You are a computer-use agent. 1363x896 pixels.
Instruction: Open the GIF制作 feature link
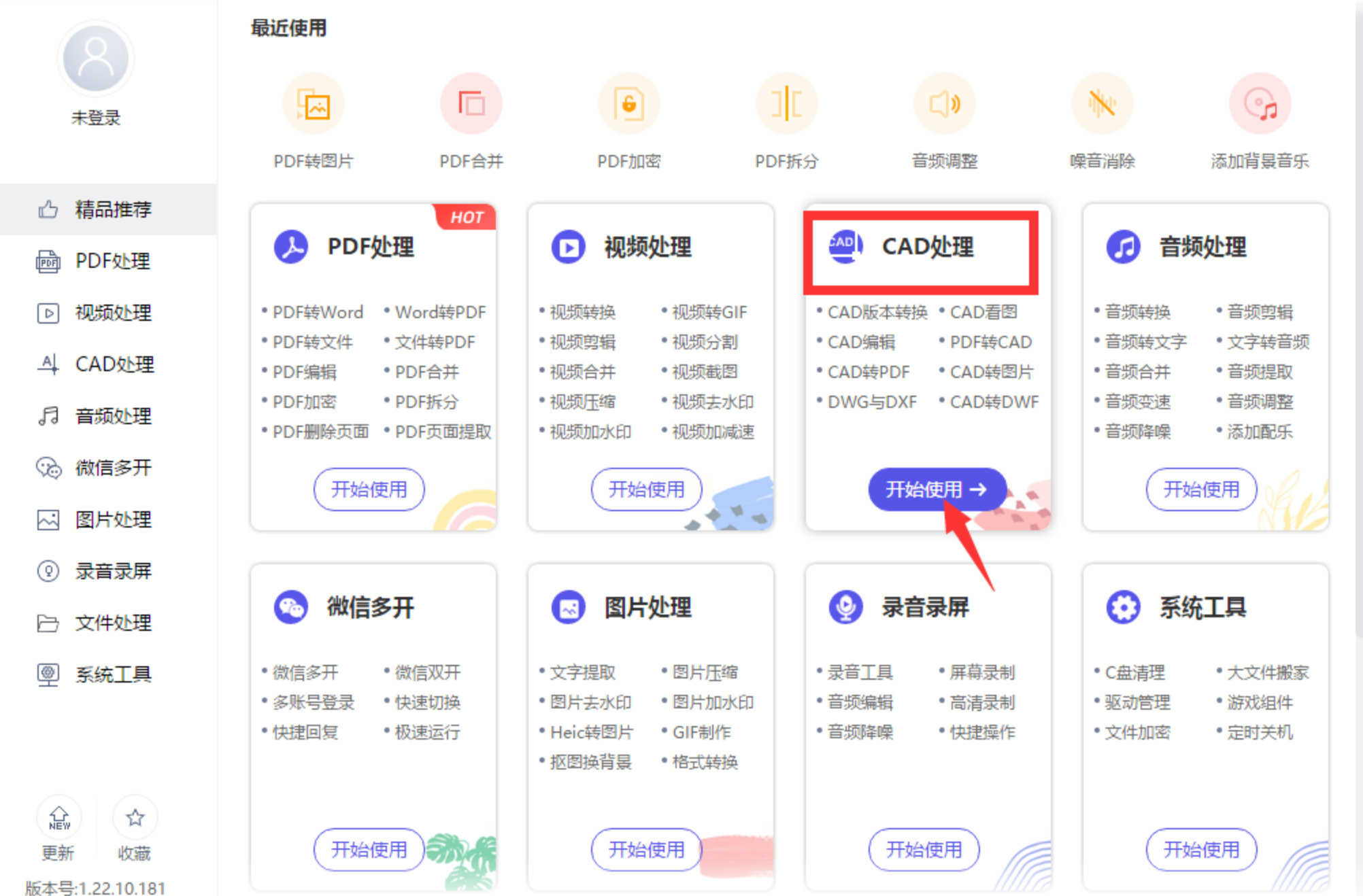pos(701,732)
